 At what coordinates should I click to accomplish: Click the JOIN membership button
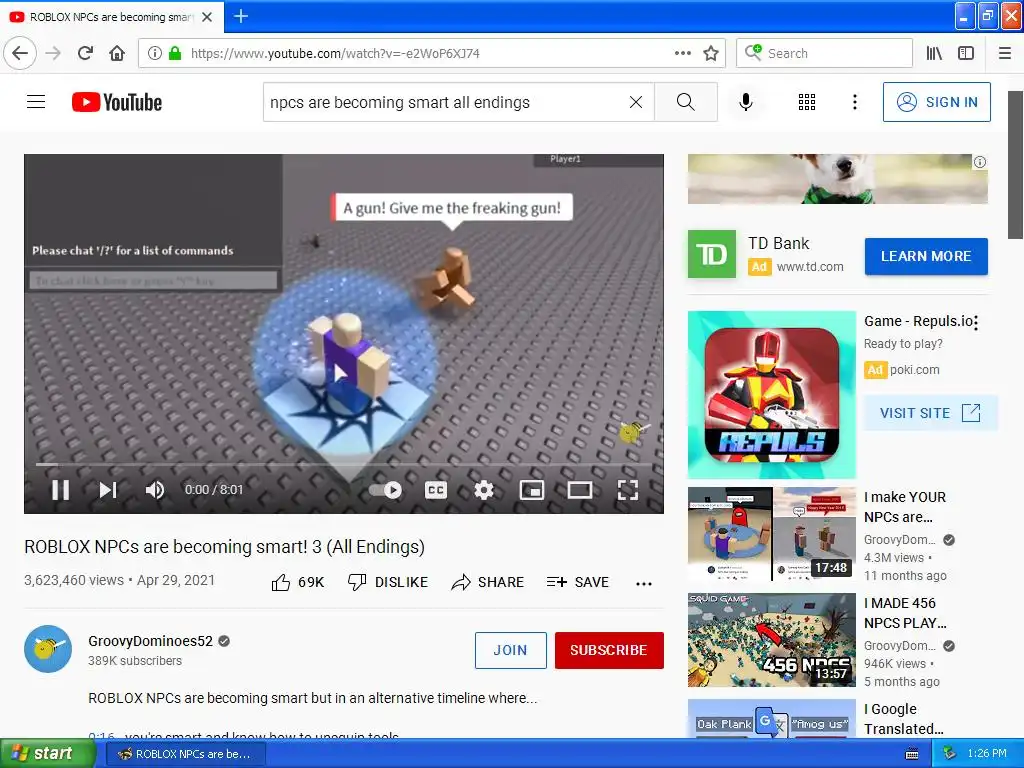pyautogui.click(x=511, y=650)
